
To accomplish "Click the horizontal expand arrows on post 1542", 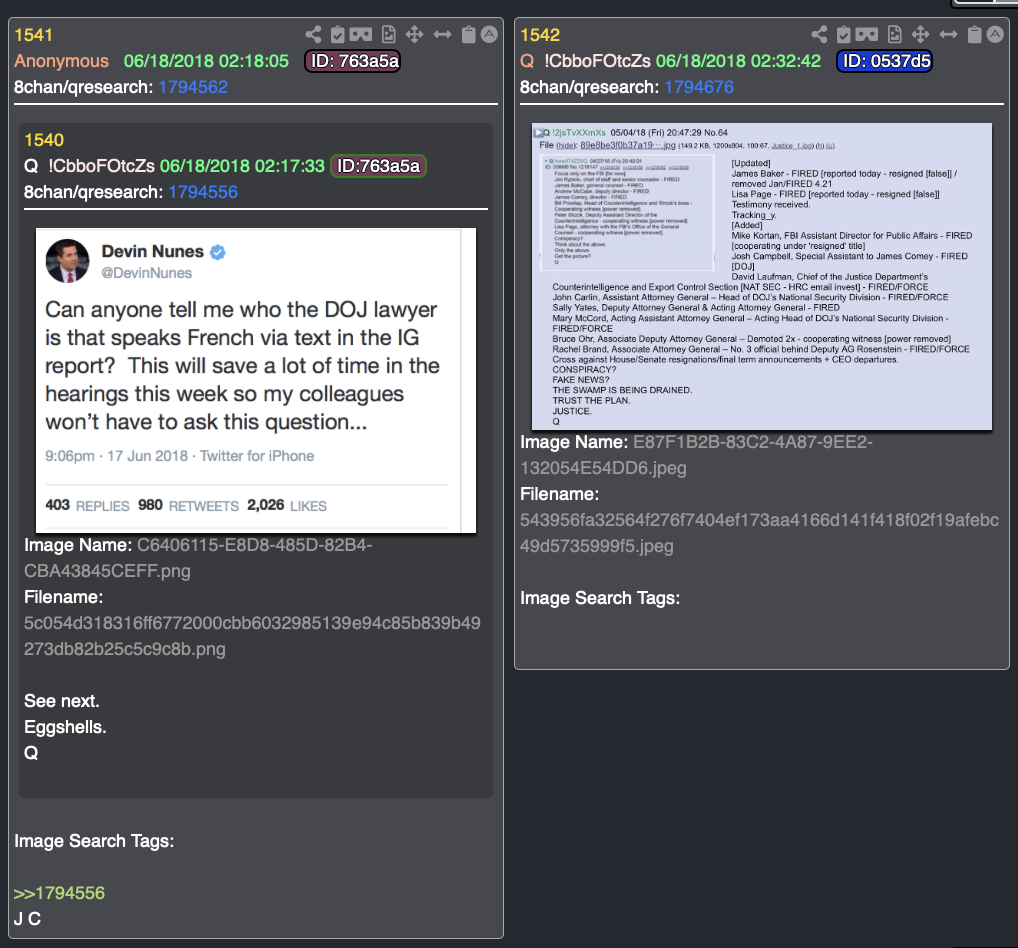I will coord(949,34).
